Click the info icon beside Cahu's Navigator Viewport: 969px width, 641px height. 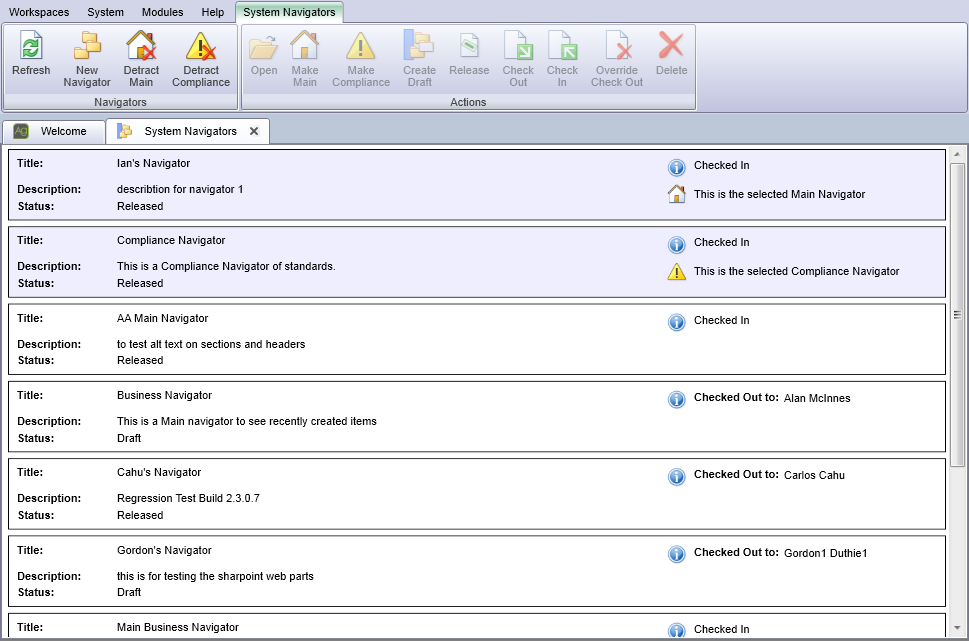(677, 476)
